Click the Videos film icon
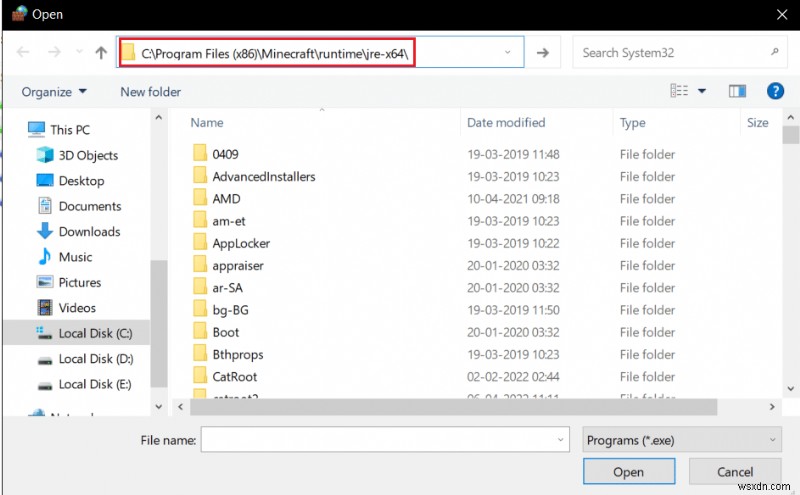Viewport: 800px width, 495px height. pyautogui.click(x=45, y=308)
